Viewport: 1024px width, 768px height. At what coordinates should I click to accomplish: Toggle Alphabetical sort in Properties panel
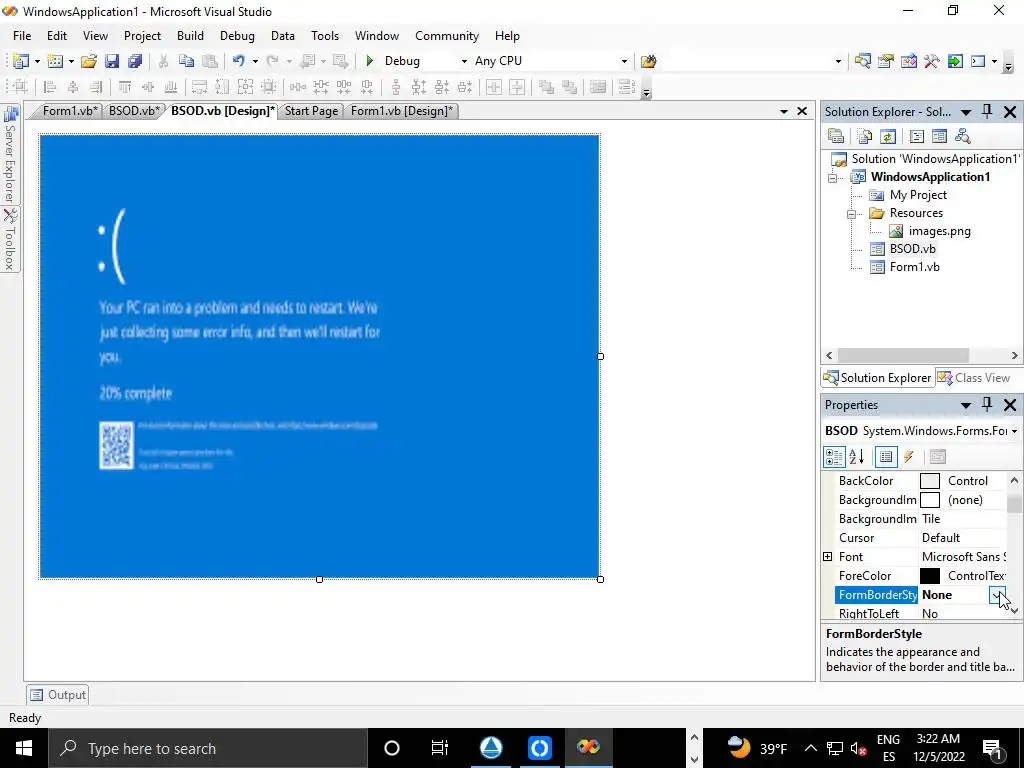pyautogui.click(x=857, y=456)
